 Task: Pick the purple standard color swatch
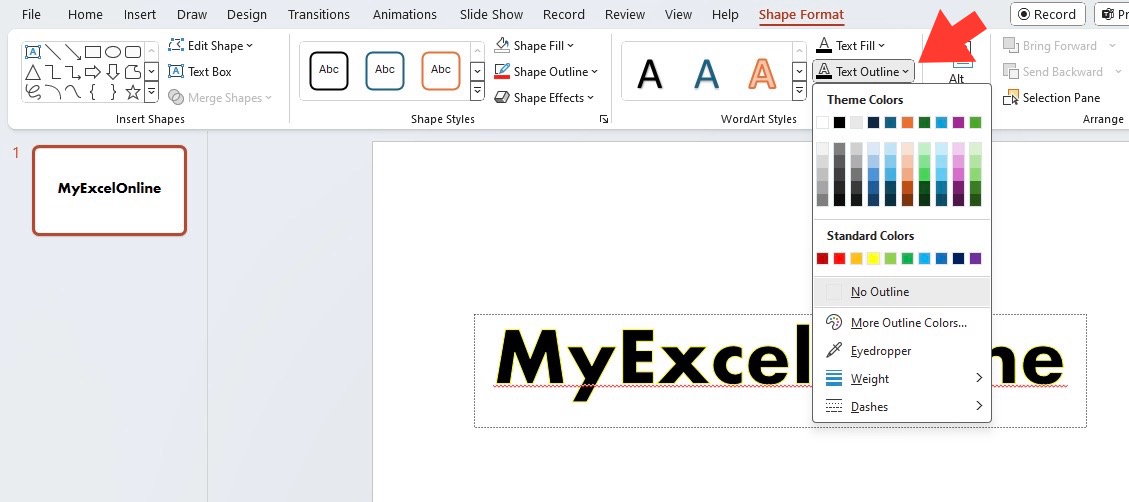[x=976, y=258]
